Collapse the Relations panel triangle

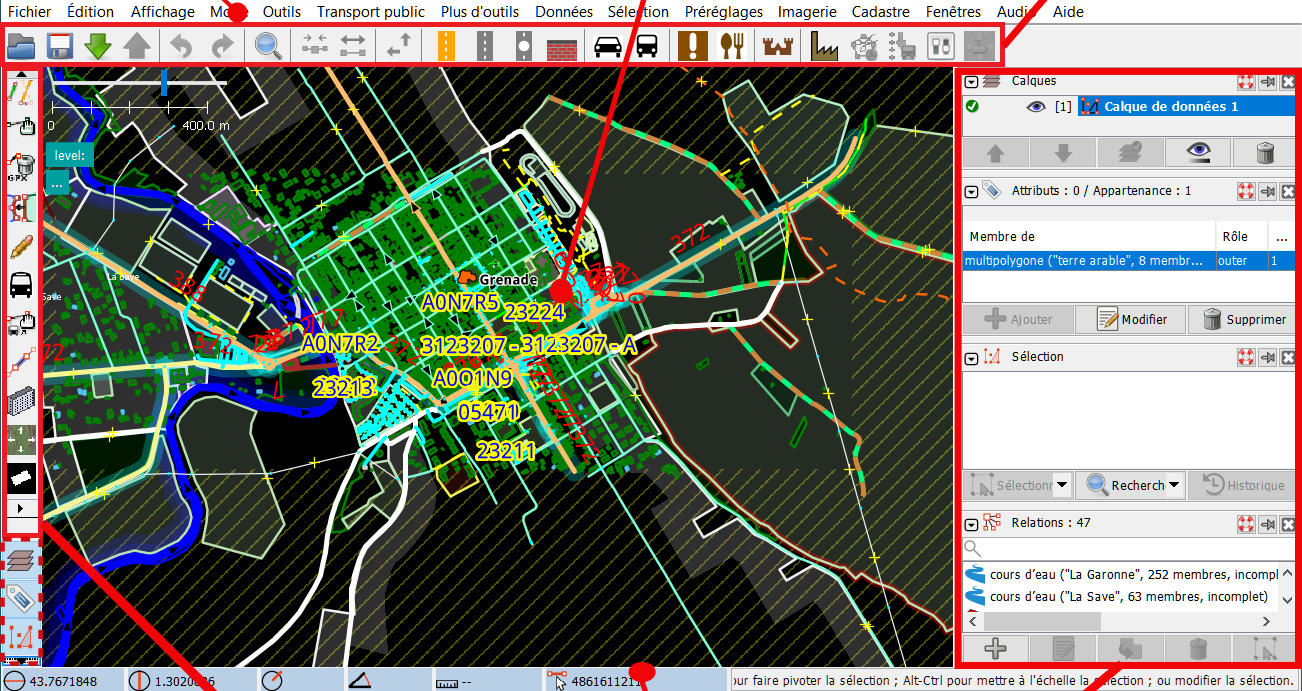click(971, 523)
